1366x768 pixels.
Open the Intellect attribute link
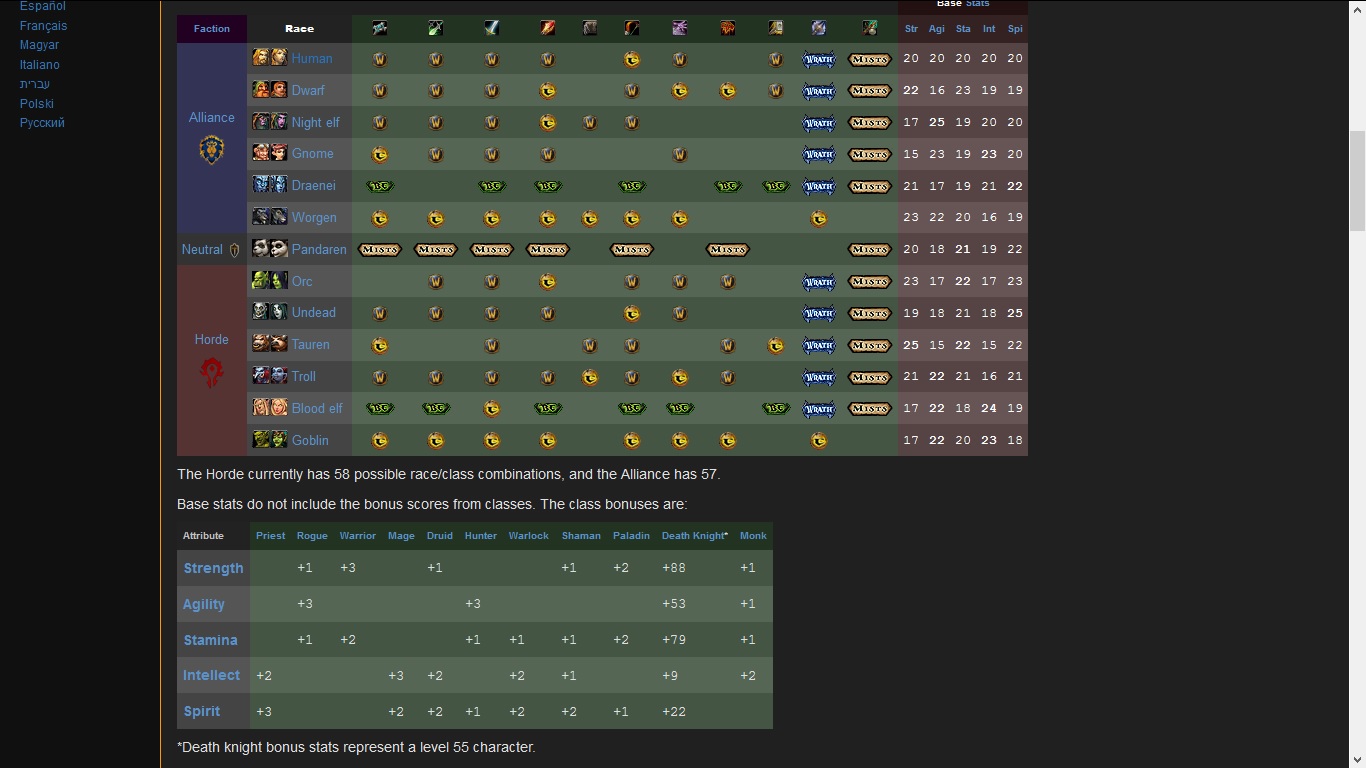tap(211, 675)
